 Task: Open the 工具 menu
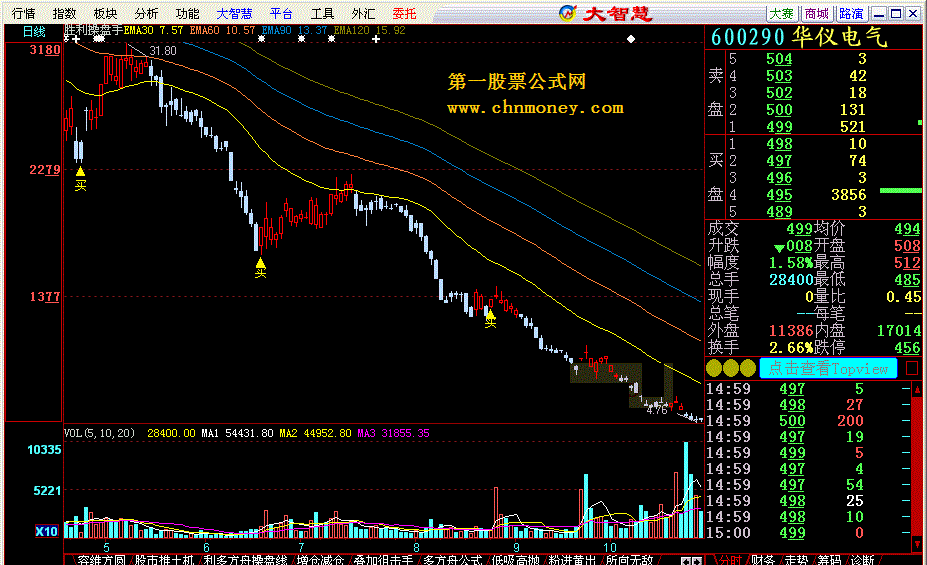point(322,14)
